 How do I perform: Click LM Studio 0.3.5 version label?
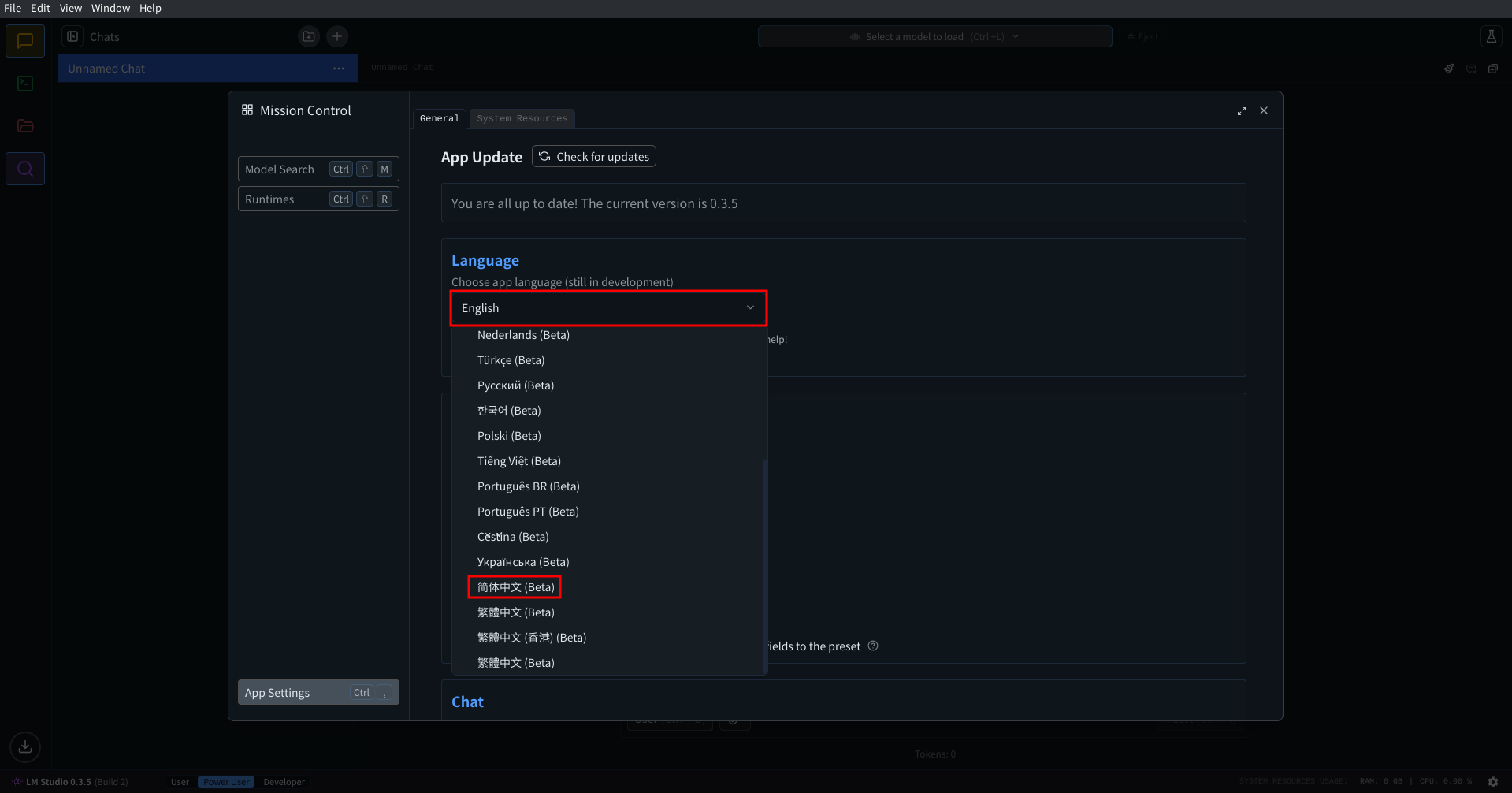point(58,782)
